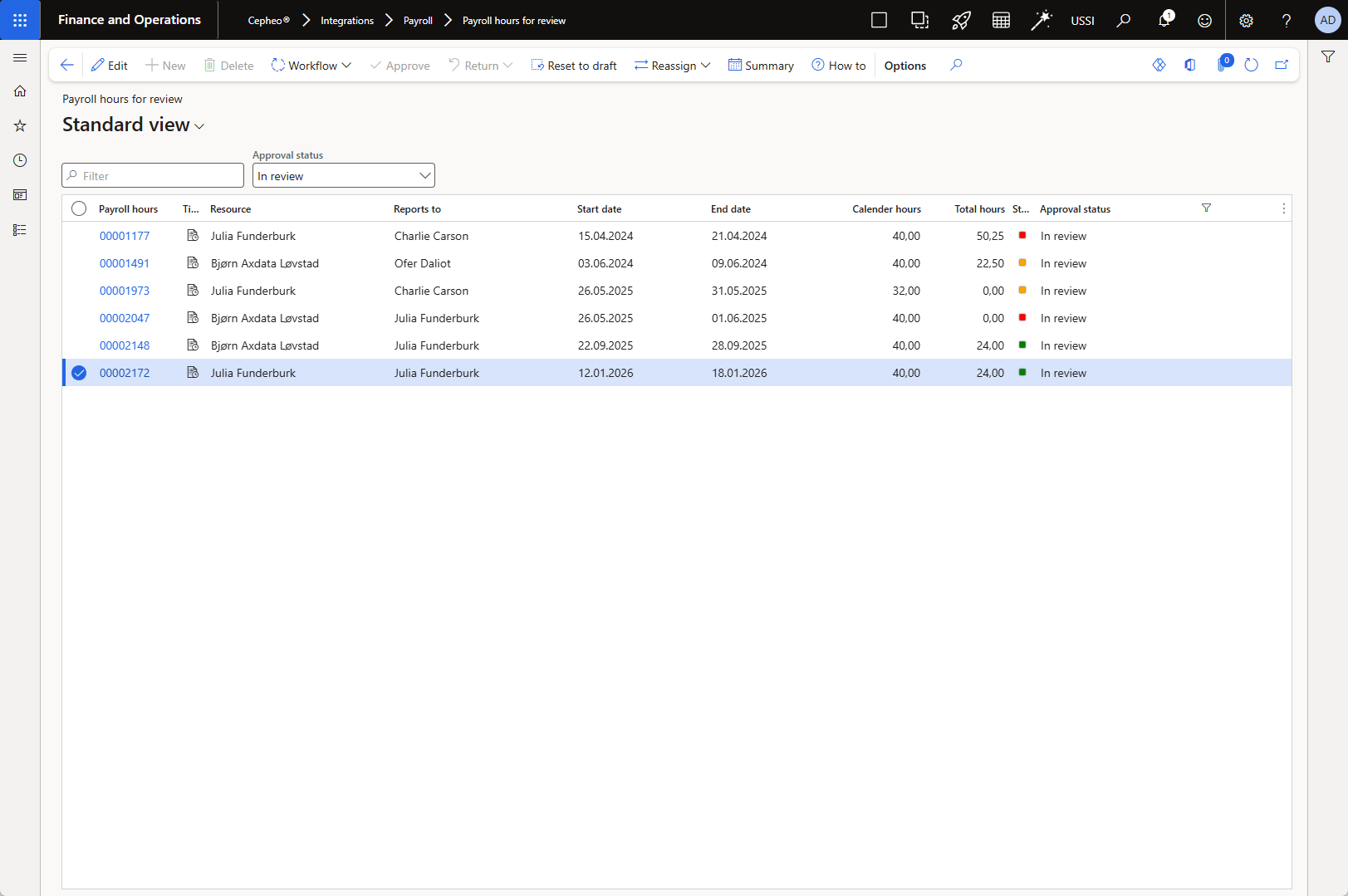Expand the Approval status dropdown
This screenshot has width=1348, height=896.
point(424,176)
